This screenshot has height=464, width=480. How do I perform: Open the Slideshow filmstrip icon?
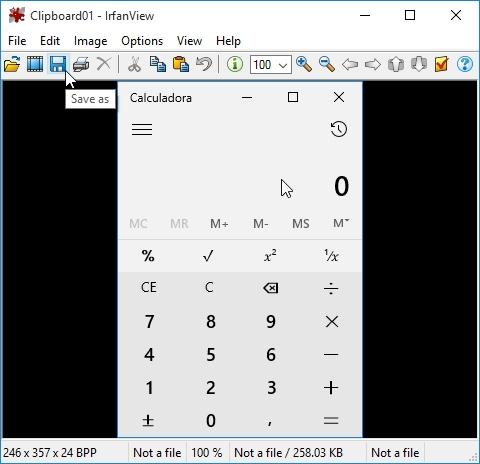(x=35, y=64)
